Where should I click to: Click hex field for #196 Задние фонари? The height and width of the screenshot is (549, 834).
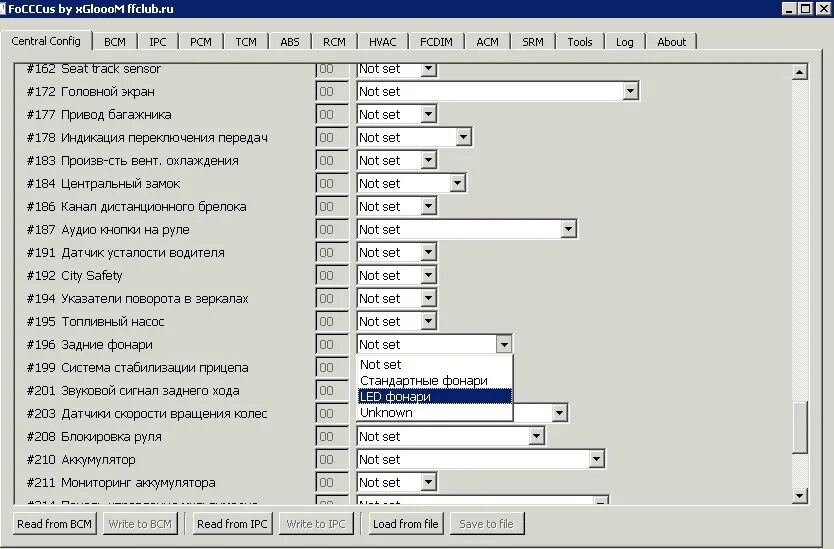pyautogui.click(x=332, y=344)
